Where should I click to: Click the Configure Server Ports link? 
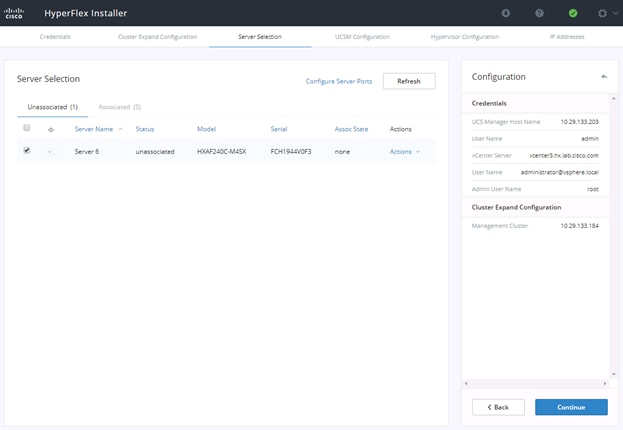[x=339, y=81]
